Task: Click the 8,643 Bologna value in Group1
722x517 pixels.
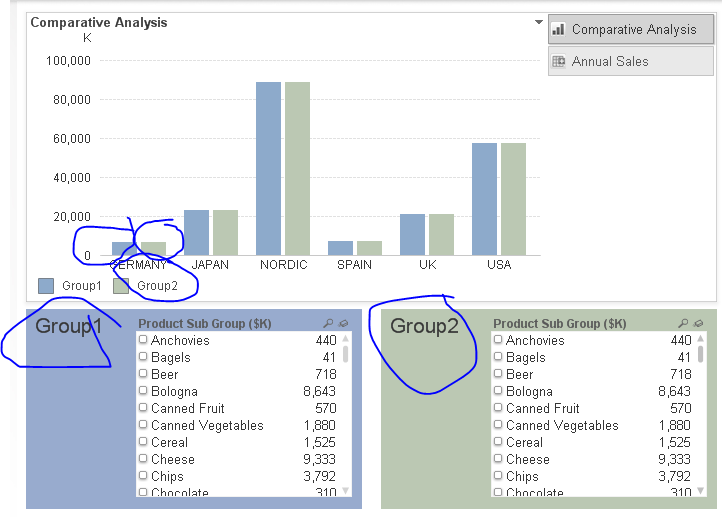Action: pos(320,391)
